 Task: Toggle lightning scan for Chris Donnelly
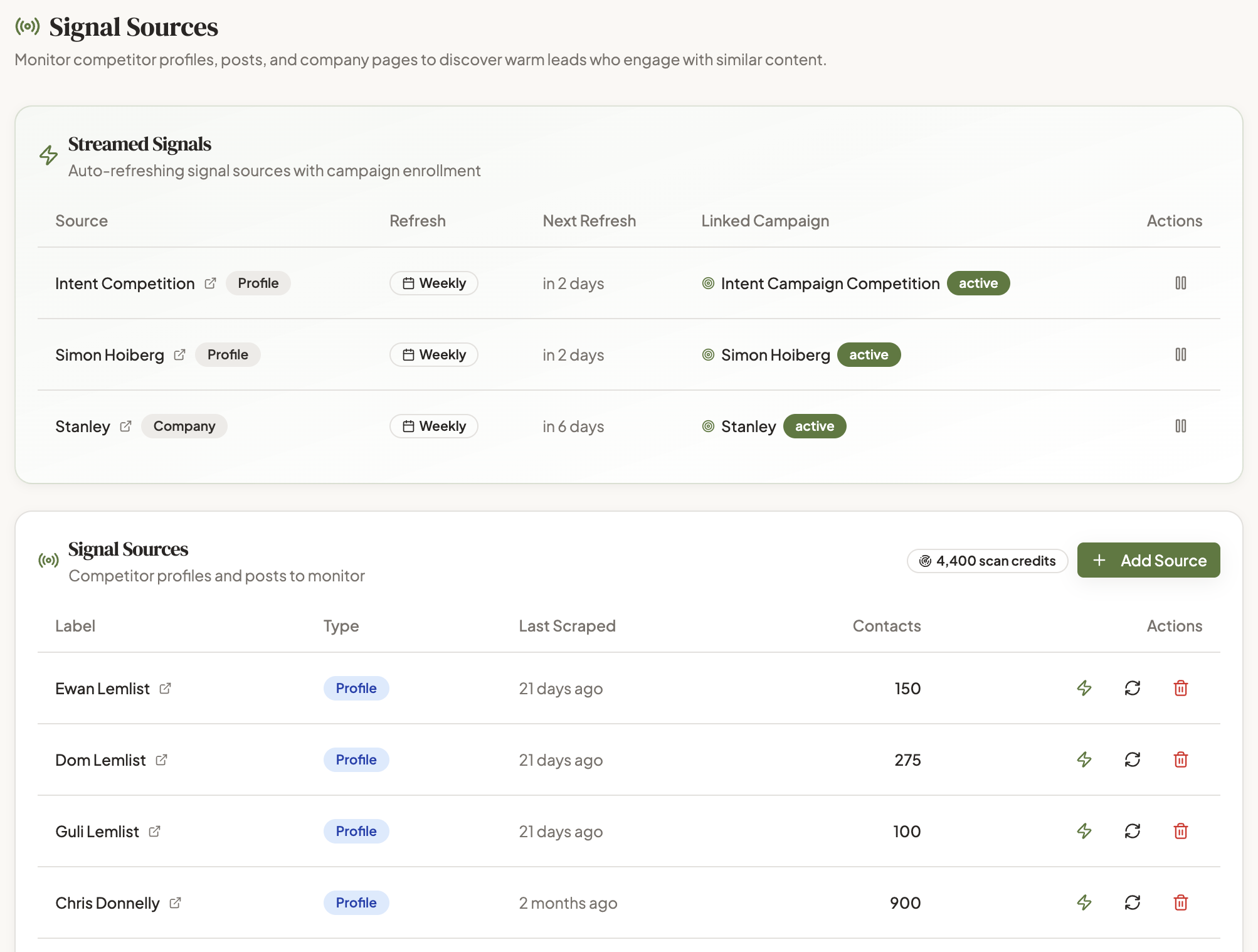[1084, 902]
